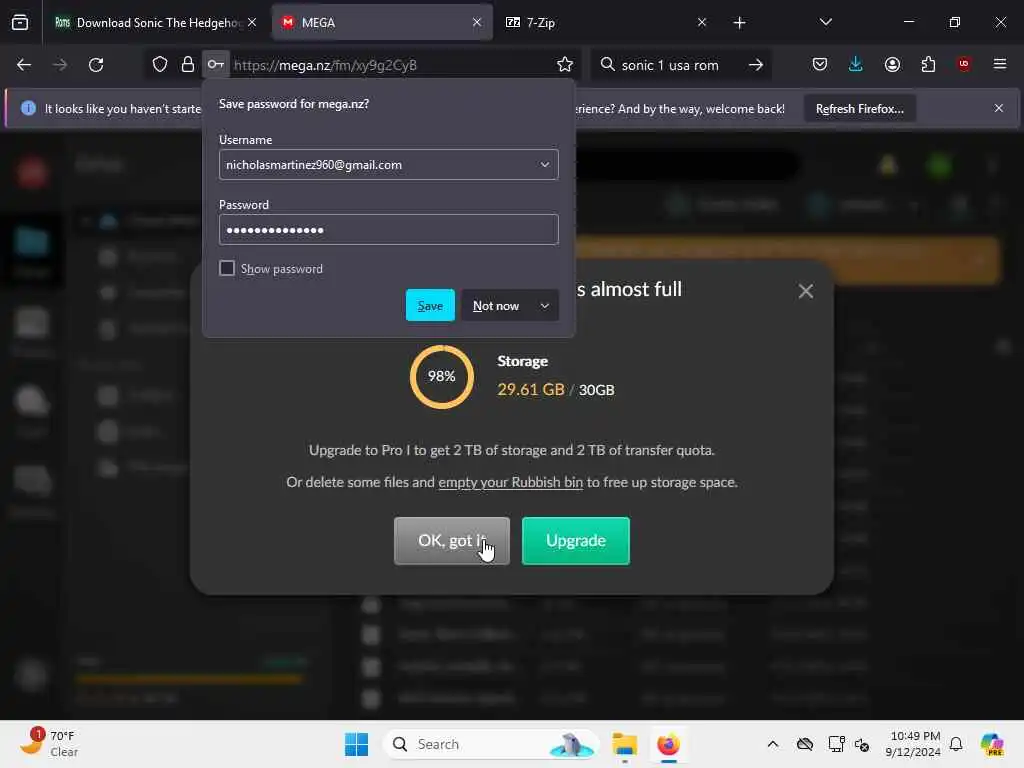This screenshot has width=1024, height=768.
Task: Open the tracking protection shield icon
Action: pyautogui.click(x=160, y=65)
